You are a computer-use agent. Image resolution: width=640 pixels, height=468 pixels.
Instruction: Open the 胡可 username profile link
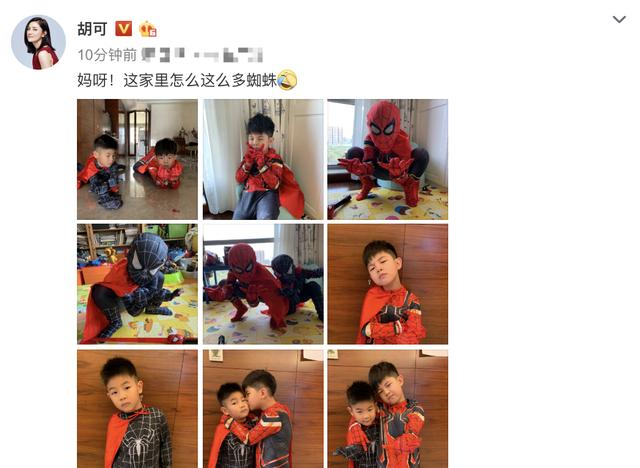click(x=92, y=29)
